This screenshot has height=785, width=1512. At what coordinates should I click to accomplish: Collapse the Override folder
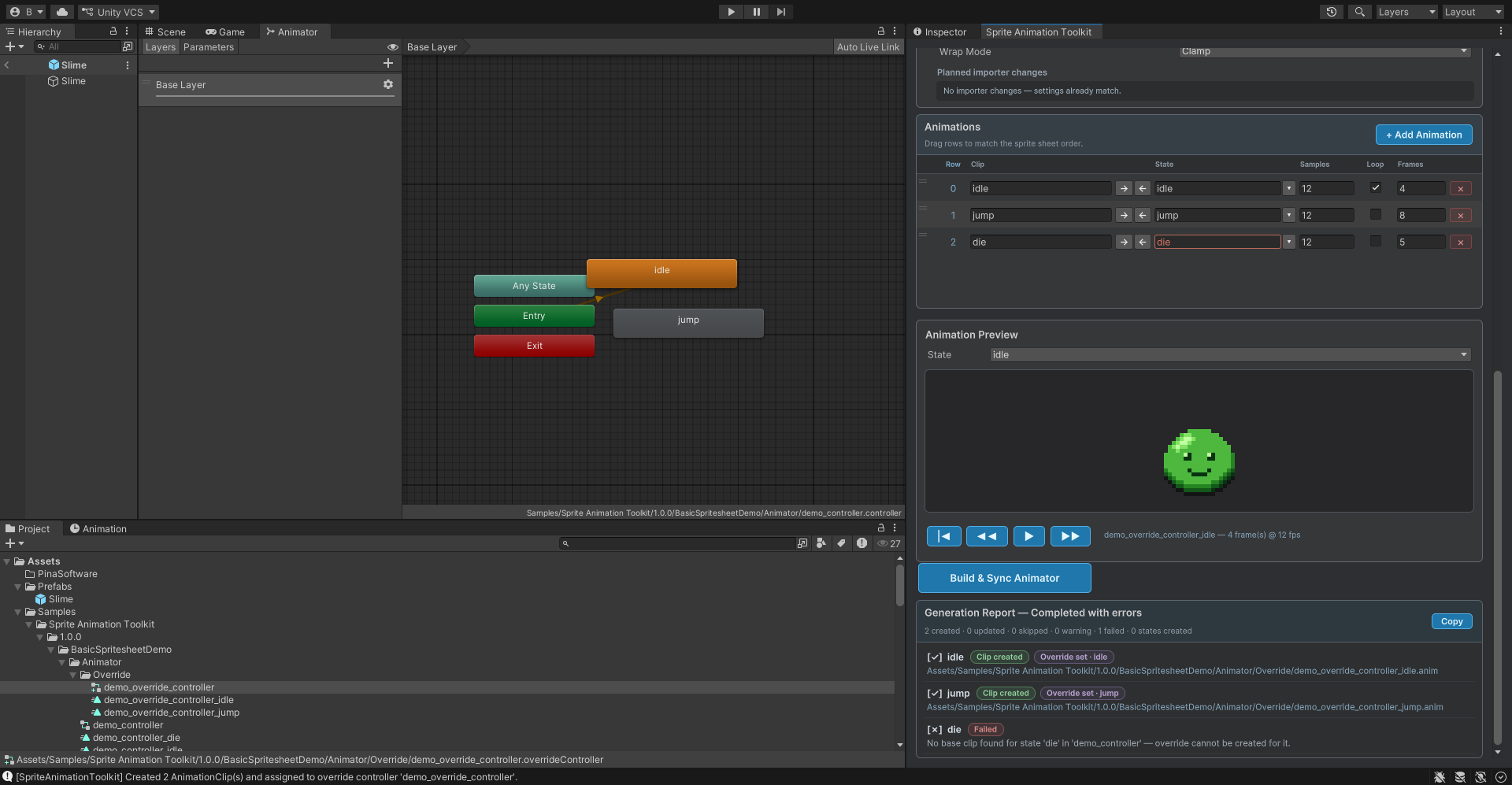point(74,675)
